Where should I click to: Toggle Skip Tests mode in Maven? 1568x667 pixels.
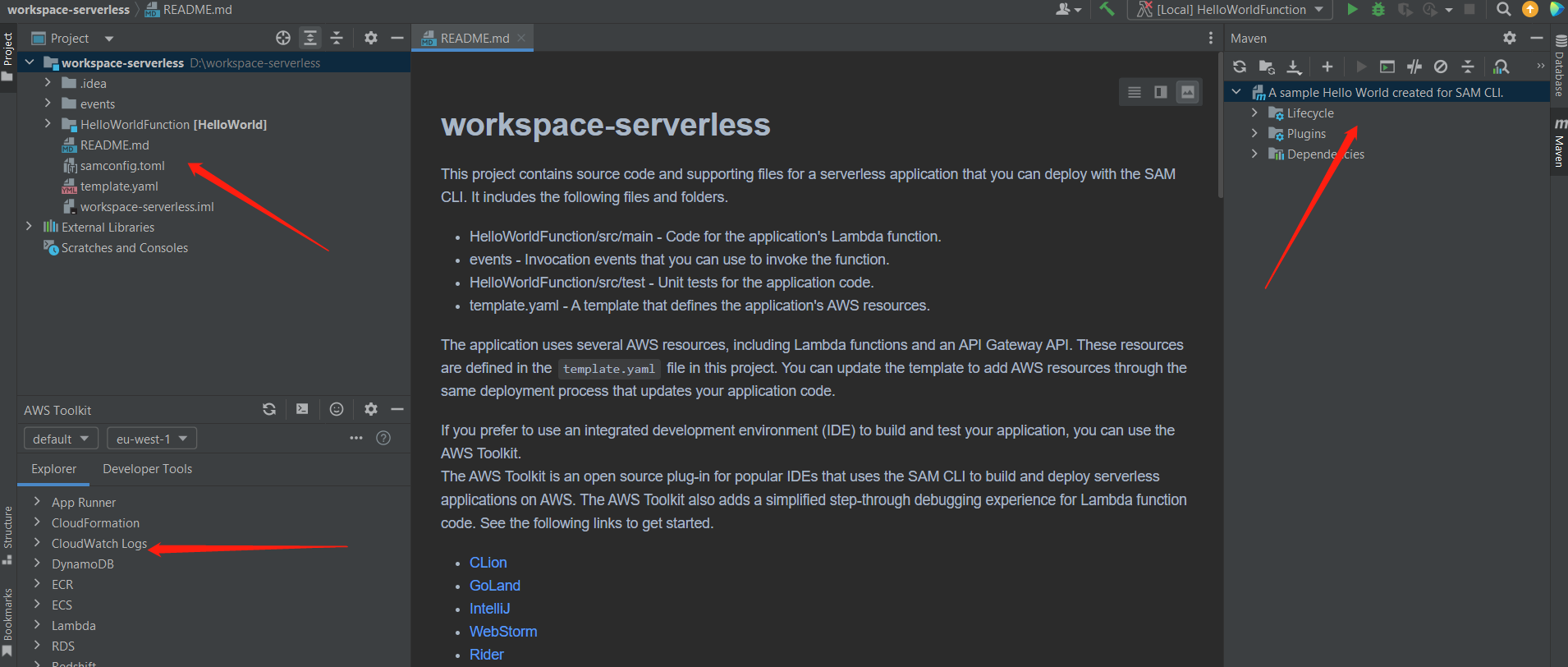click(1441, 67)
